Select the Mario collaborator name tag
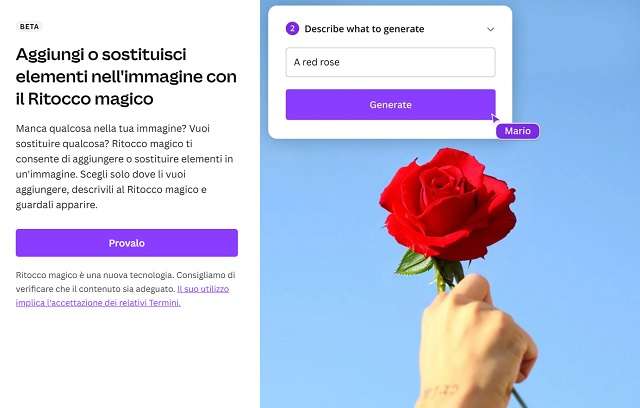This screenshot has height=408, width=640. coord(518,131)
